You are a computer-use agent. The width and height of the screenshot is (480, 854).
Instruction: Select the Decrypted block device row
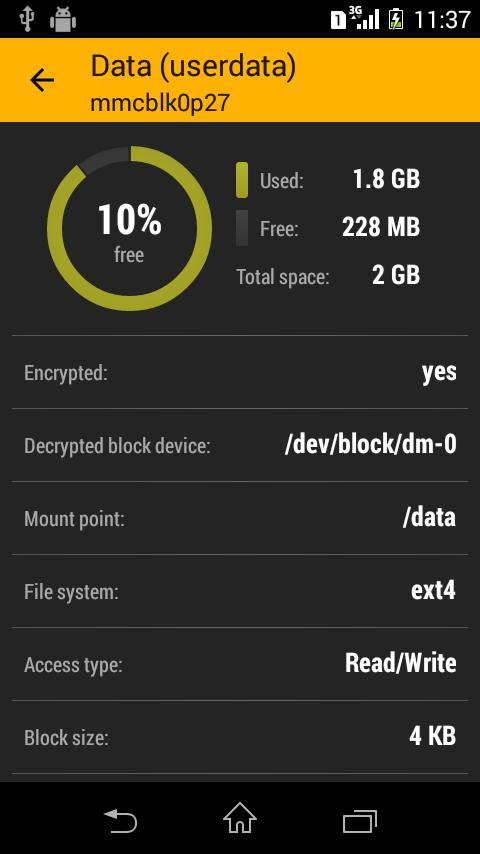pos(240,446)
